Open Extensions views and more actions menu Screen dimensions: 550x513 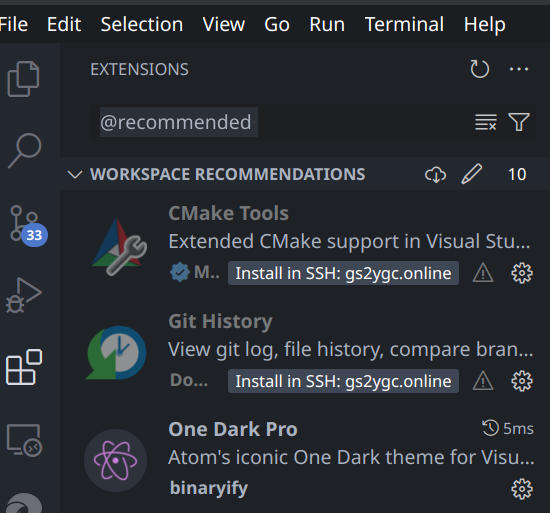coord(519,69)
